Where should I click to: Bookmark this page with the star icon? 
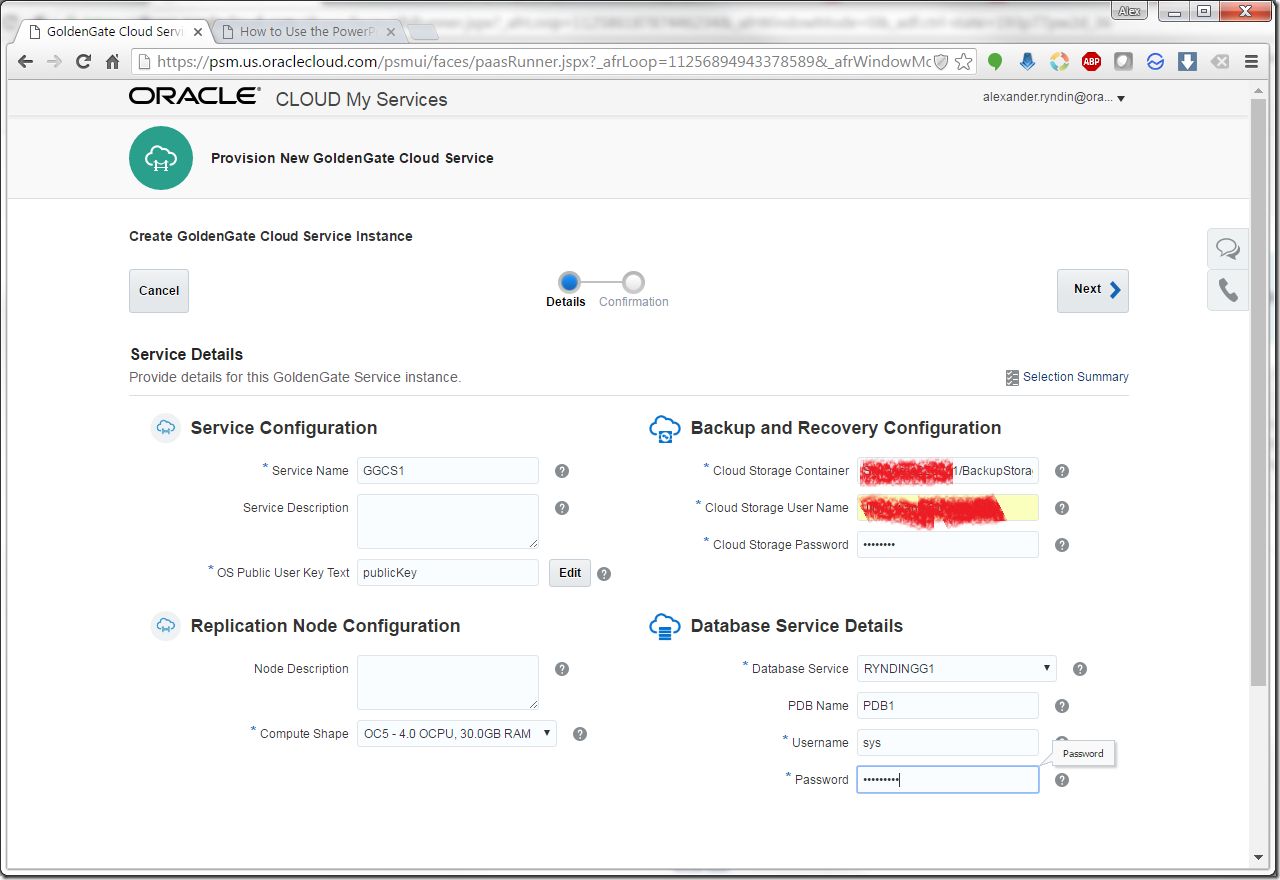click(963, 62)
